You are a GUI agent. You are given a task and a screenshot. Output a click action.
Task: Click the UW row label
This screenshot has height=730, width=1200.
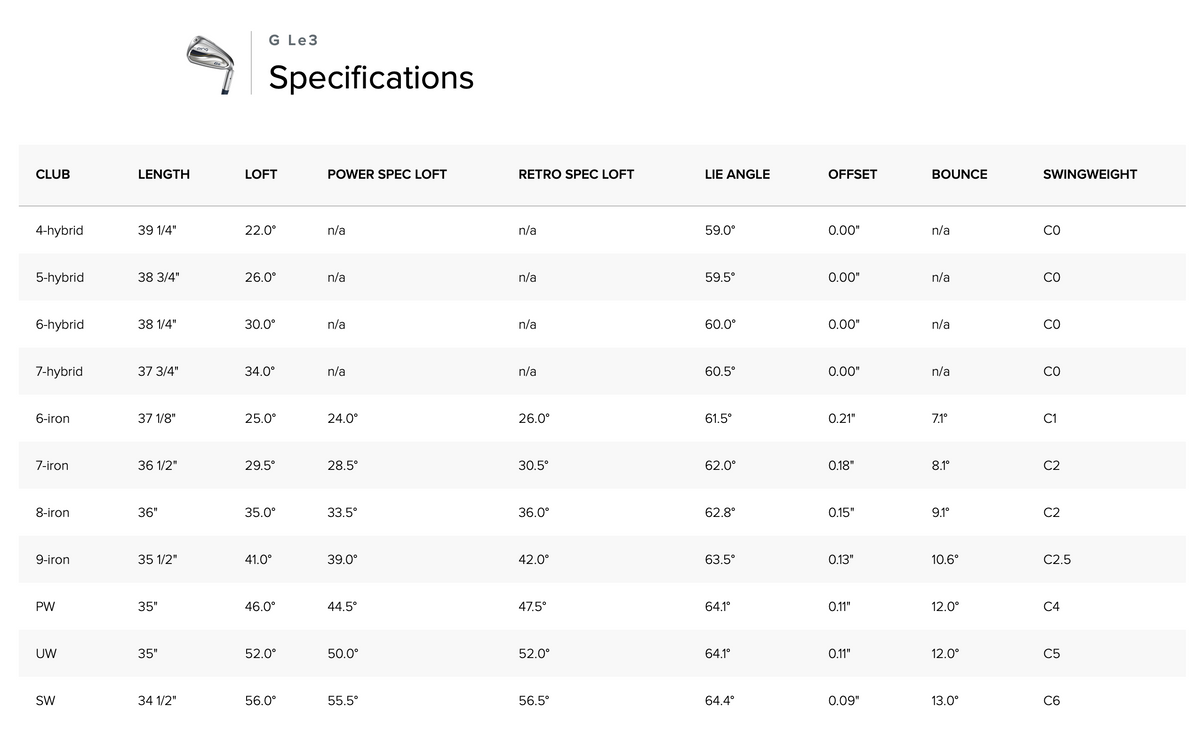point(45,653)
